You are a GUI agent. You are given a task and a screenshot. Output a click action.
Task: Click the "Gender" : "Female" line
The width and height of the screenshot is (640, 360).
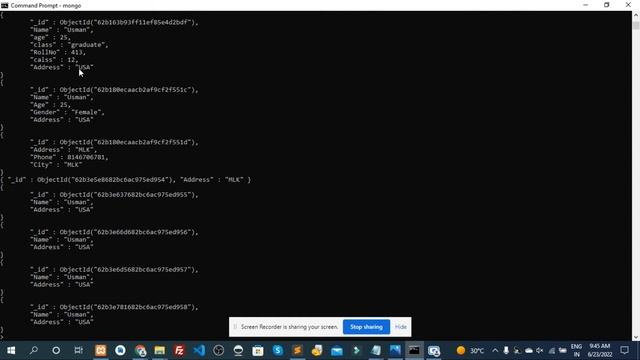click(67, 112)
